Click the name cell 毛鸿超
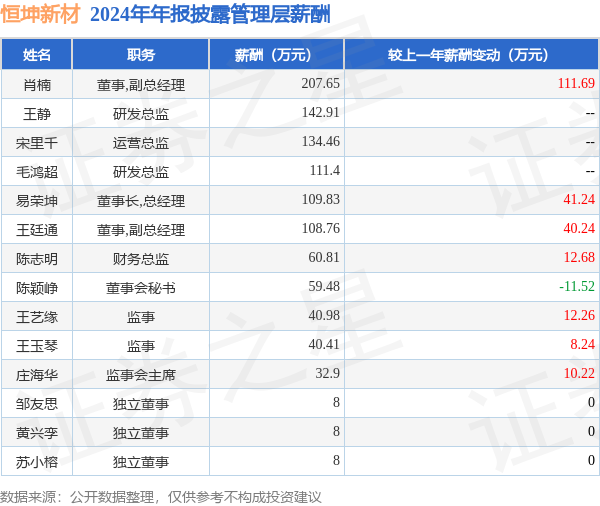This screenshot has width=600, height=506. coord(37,172)
